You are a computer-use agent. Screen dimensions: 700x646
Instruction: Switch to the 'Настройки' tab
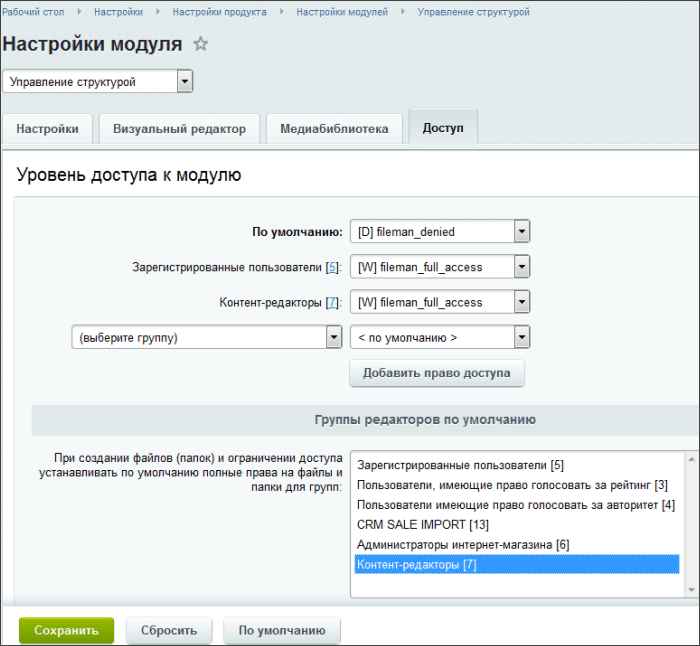coord(48,129)
